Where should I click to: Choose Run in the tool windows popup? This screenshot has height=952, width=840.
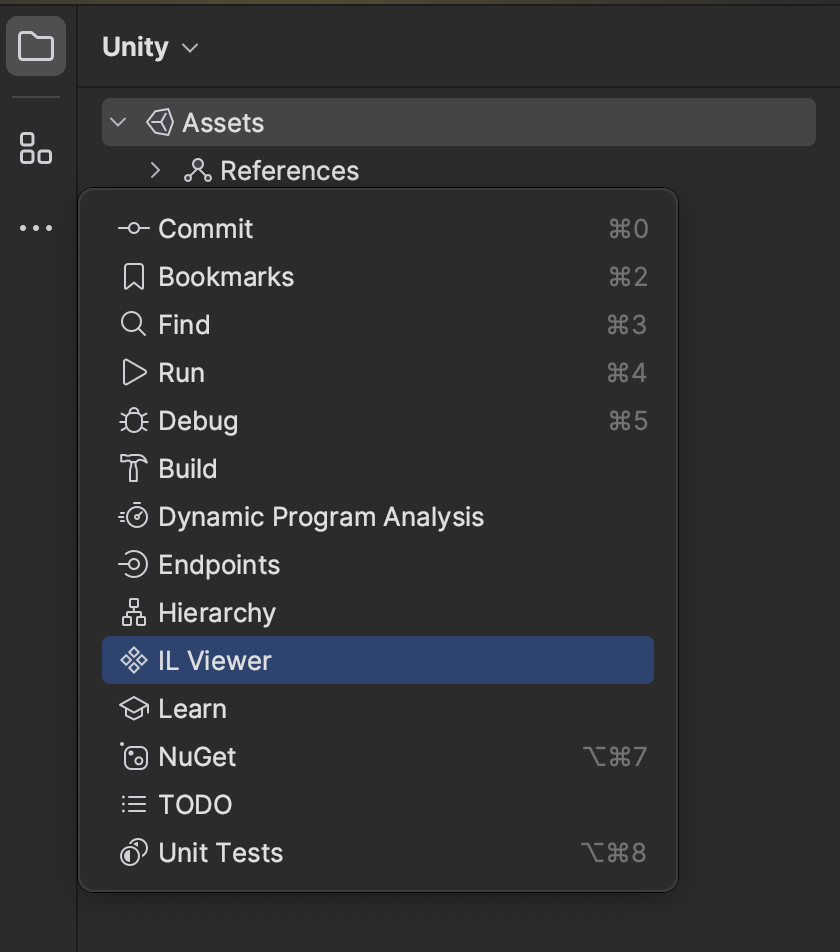[x=378, y=373]
